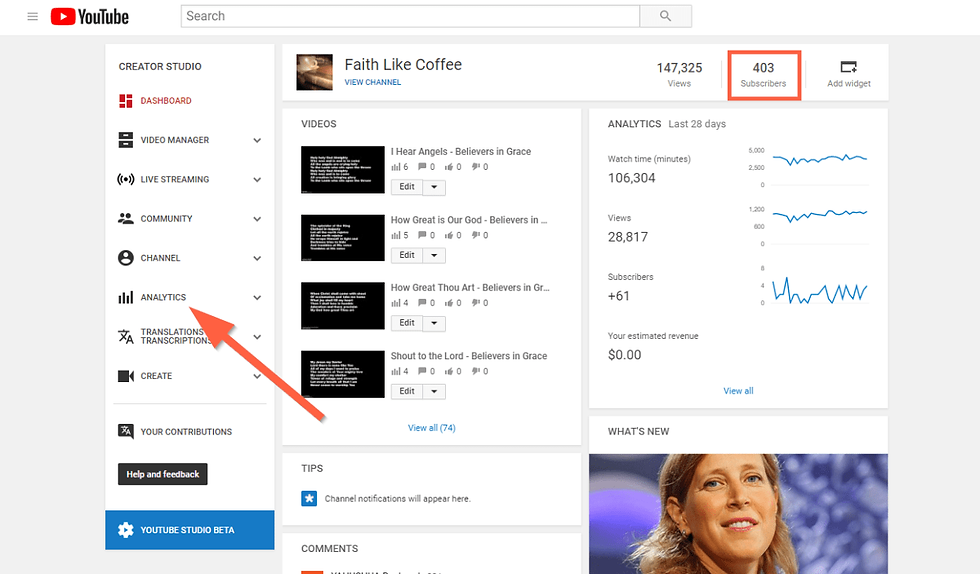
Task: Open Edit dropdown for How Great is Our God
Action: pos(434,255)
